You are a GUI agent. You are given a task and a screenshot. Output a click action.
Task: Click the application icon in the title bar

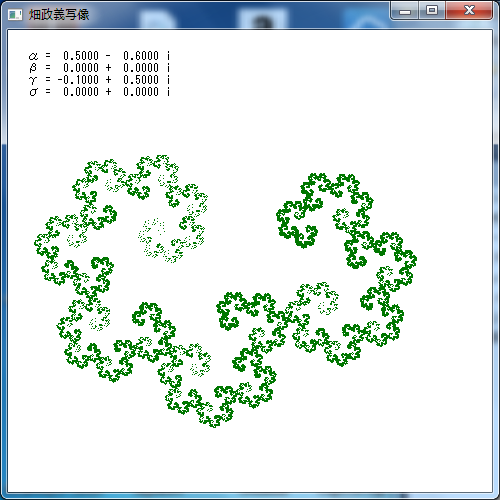click(x=15, y=14)
